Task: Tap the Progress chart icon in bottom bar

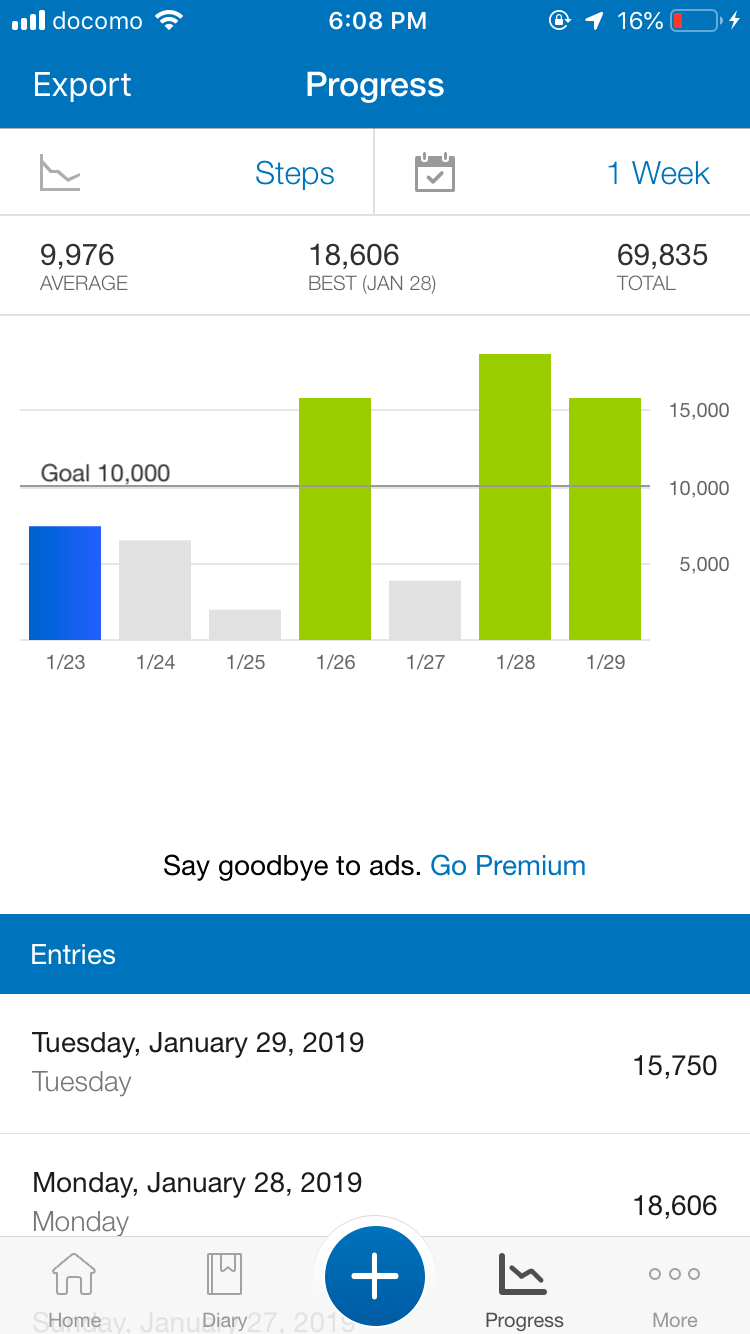Action: tap(524, 1274)
